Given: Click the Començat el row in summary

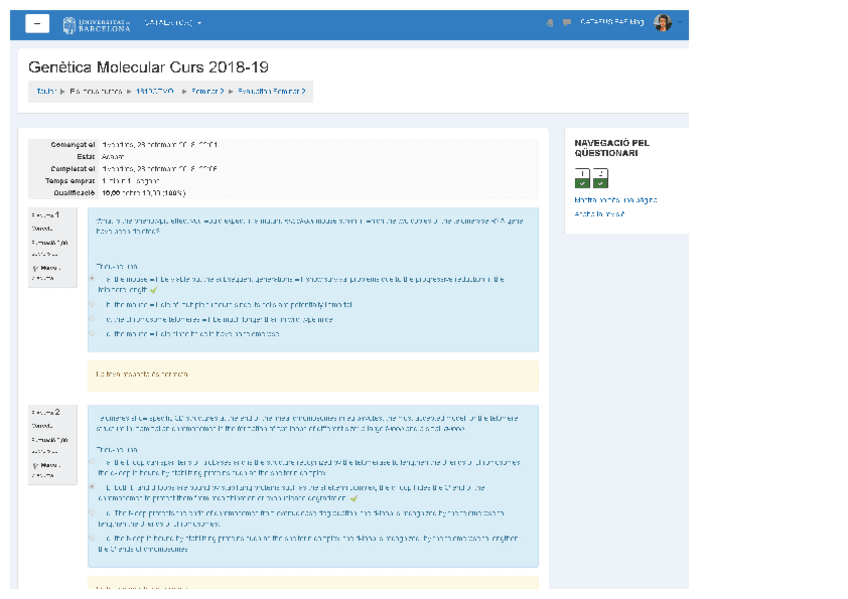Looking at the screenshot, I should tap(283, 145).
